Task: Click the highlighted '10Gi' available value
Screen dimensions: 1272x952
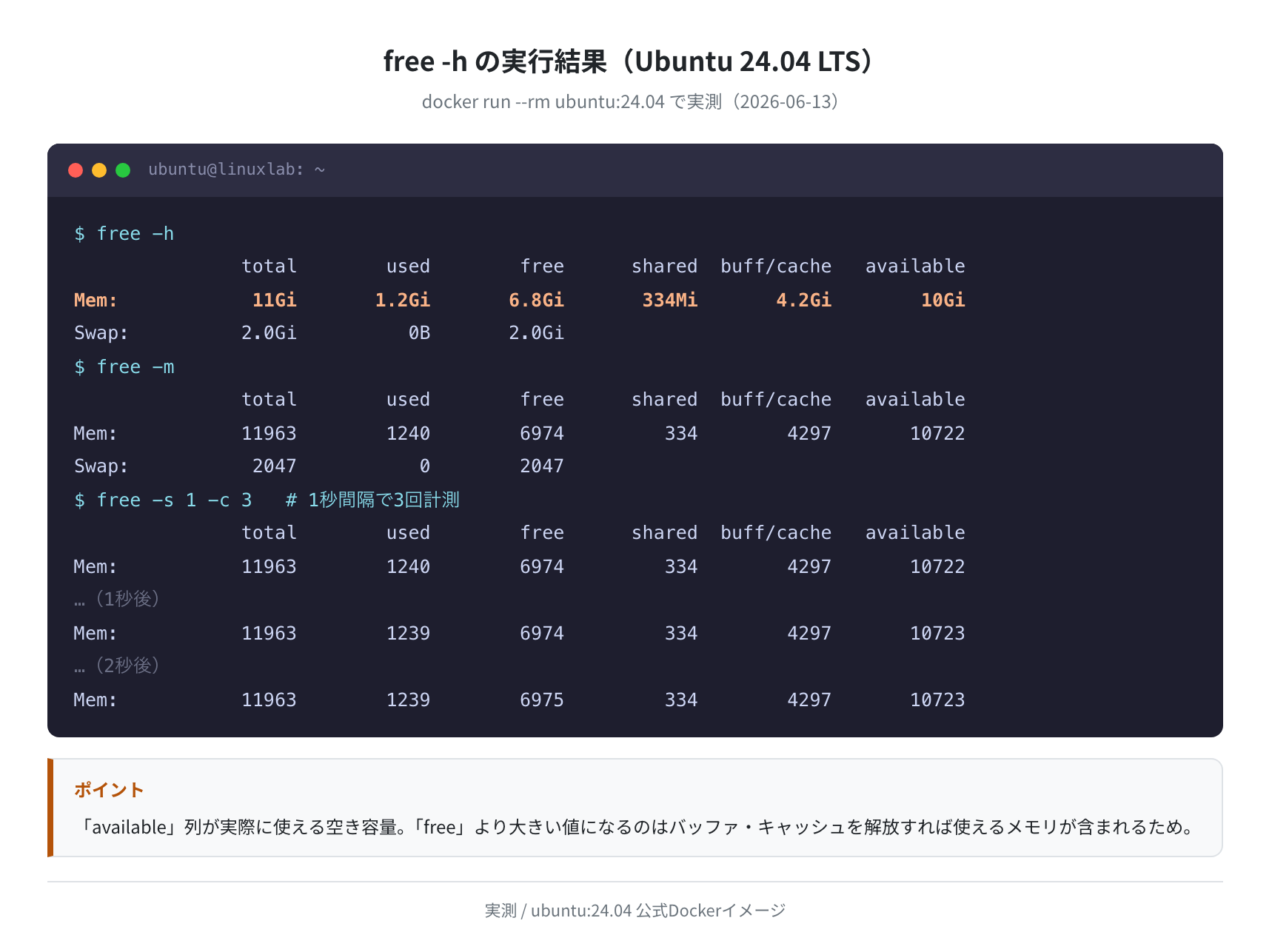Action: click(x=943, y=301)
